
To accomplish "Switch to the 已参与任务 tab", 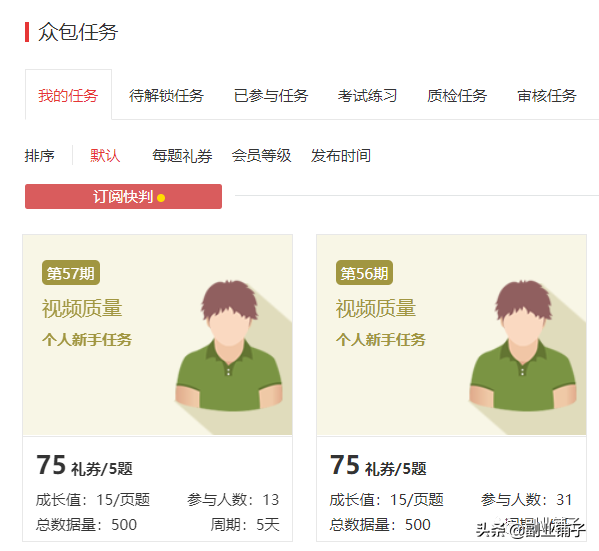I will pos(271,96).
